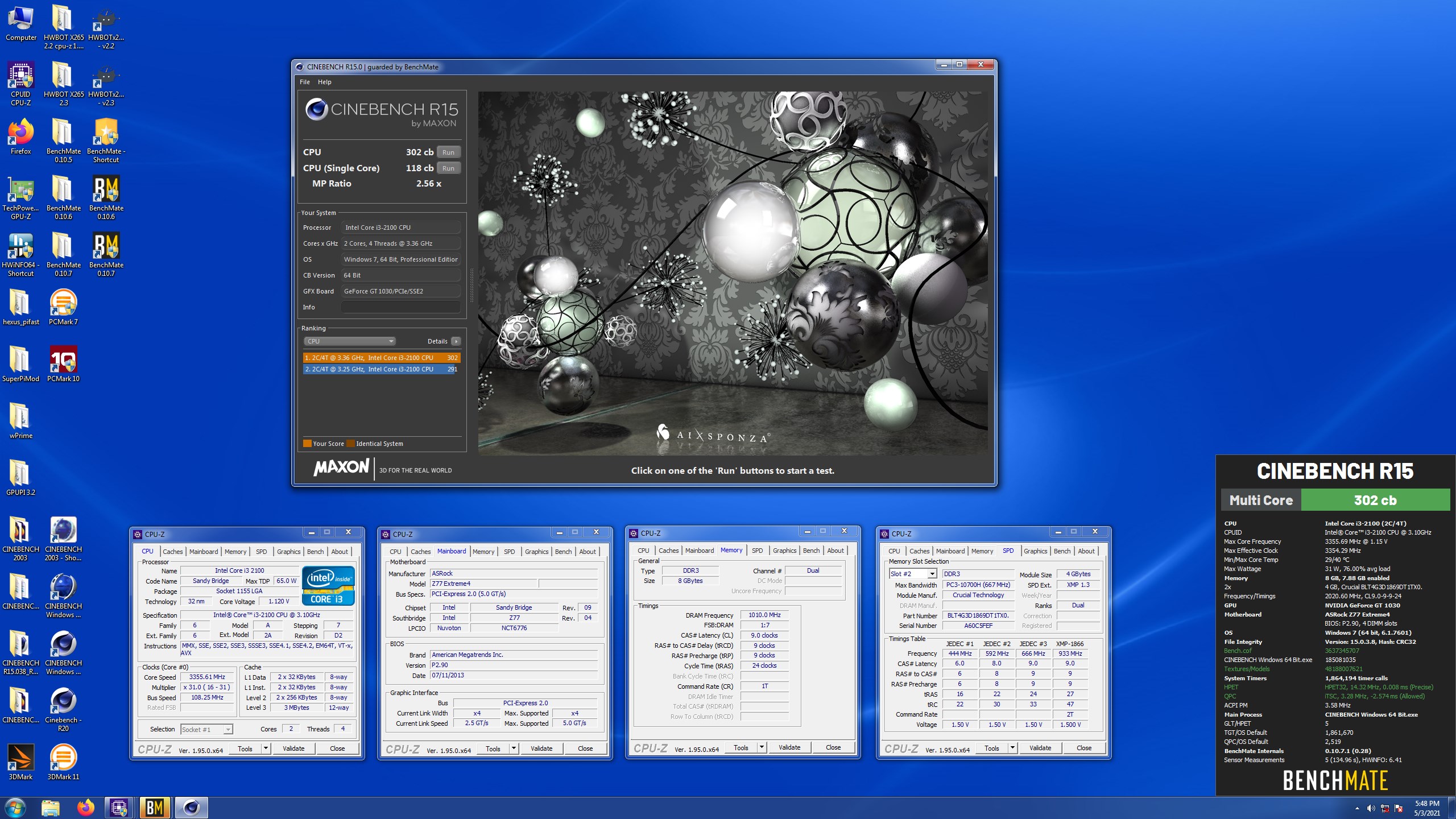
Task: Open the TechPowerUp GPU-Z desktop icon
Action: [x=20, y=198]
